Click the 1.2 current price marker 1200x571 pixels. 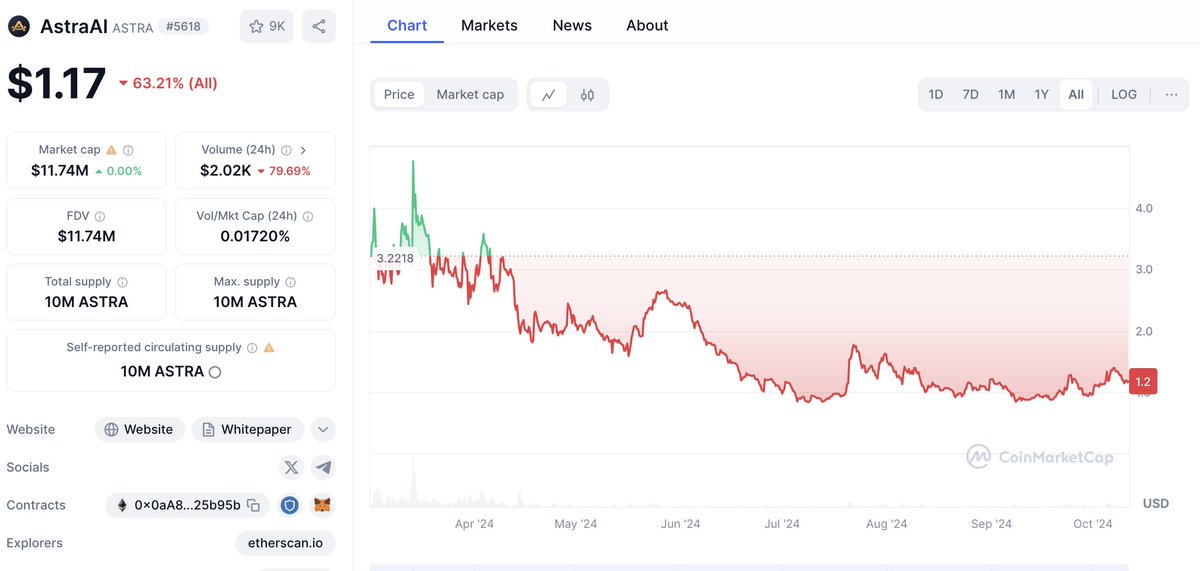pos(1142,382)
